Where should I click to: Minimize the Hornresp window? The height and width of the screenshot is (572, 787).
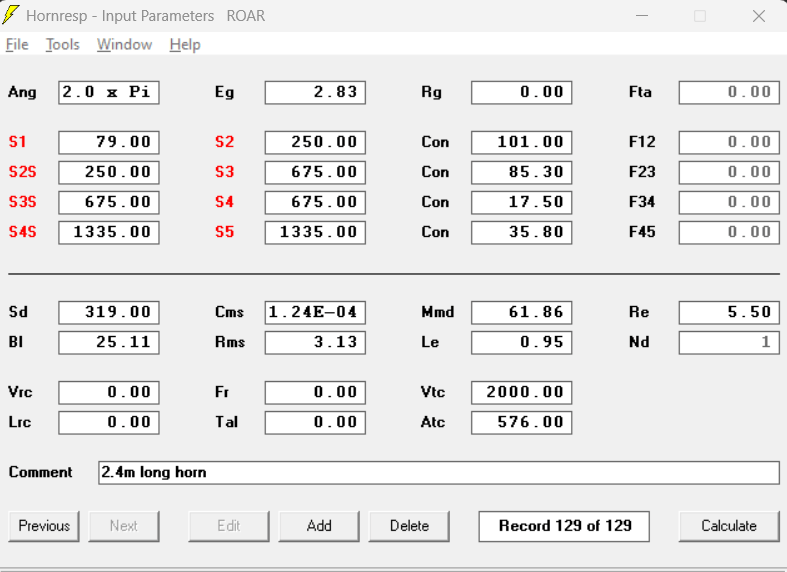coord(642,16)
